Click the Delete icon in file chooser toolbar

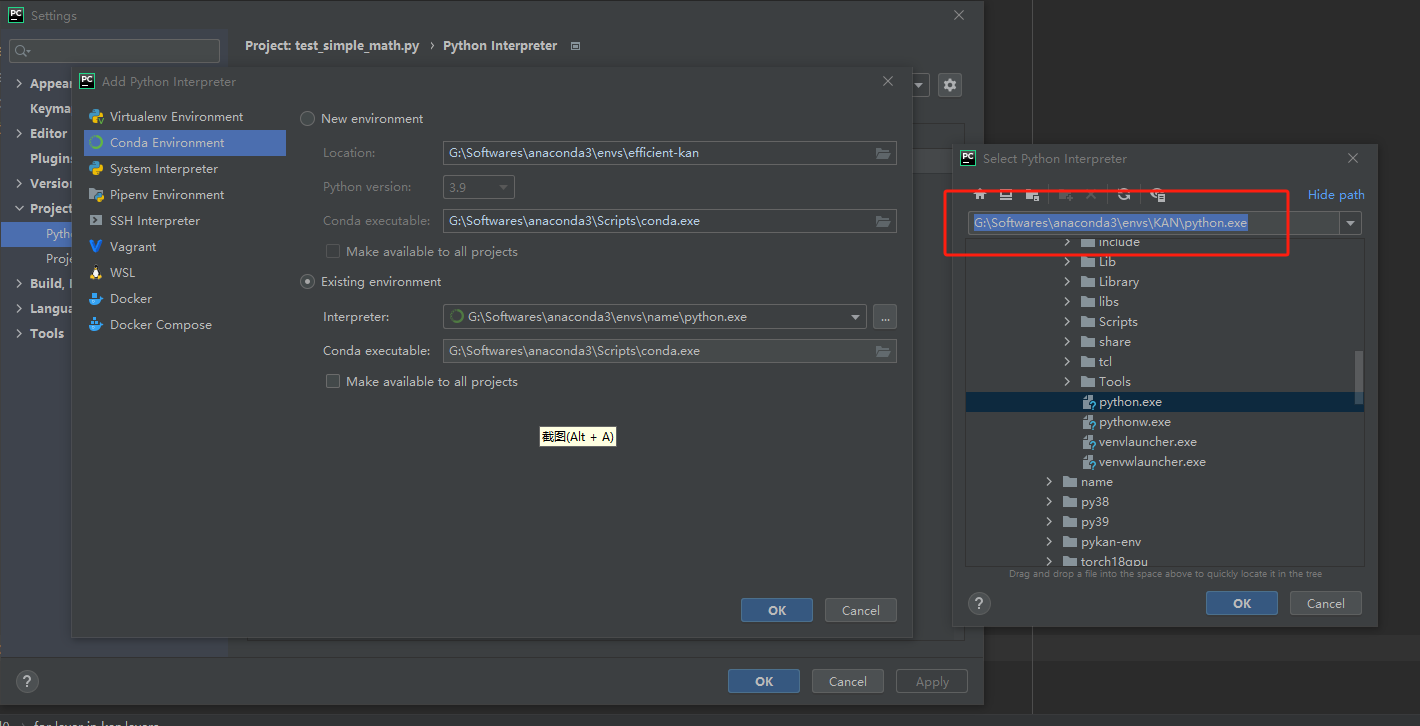[1091, 195]
